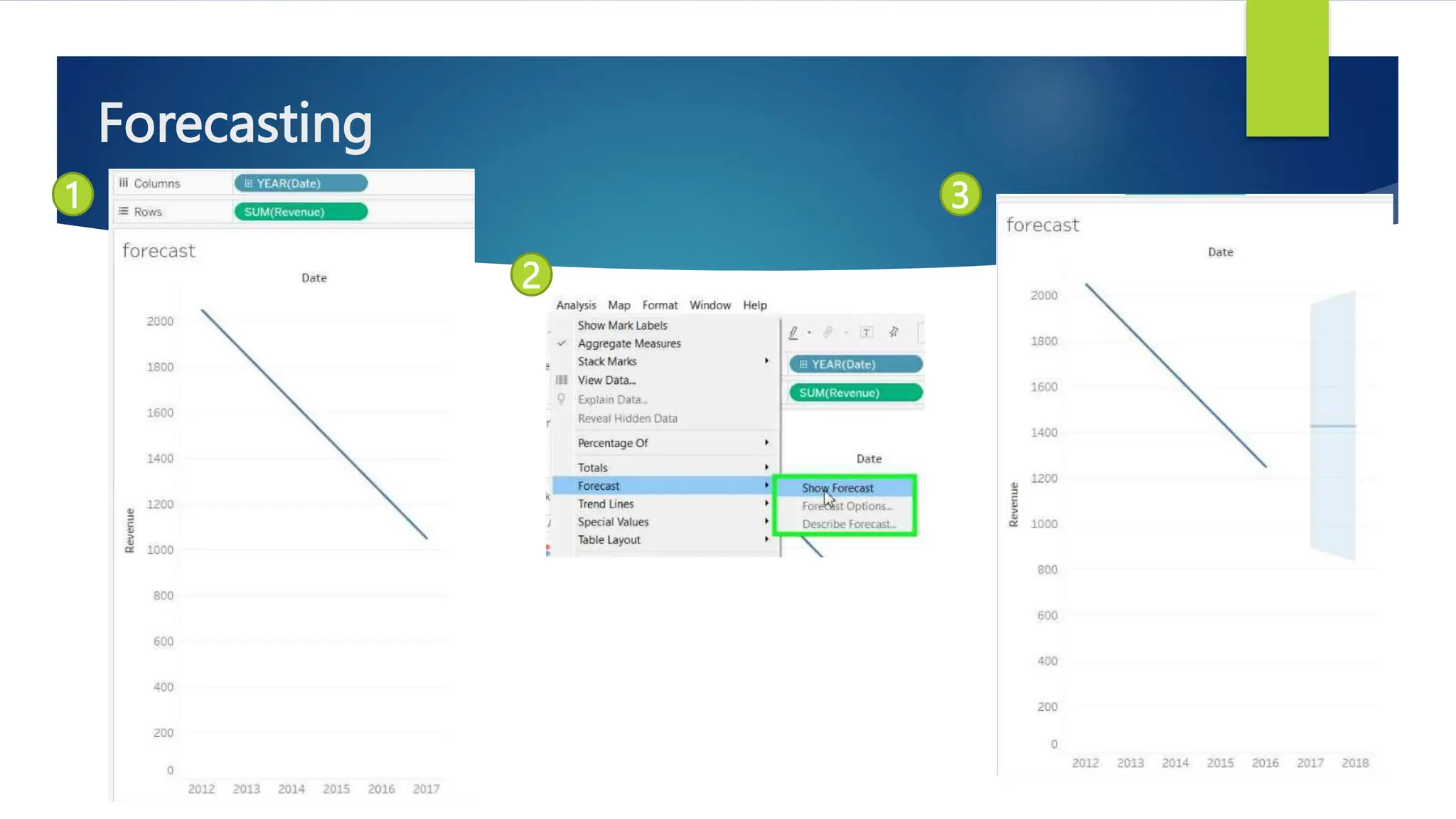
Task: Click the Explain Data lightbulb icon
Action: click(562, 399)
